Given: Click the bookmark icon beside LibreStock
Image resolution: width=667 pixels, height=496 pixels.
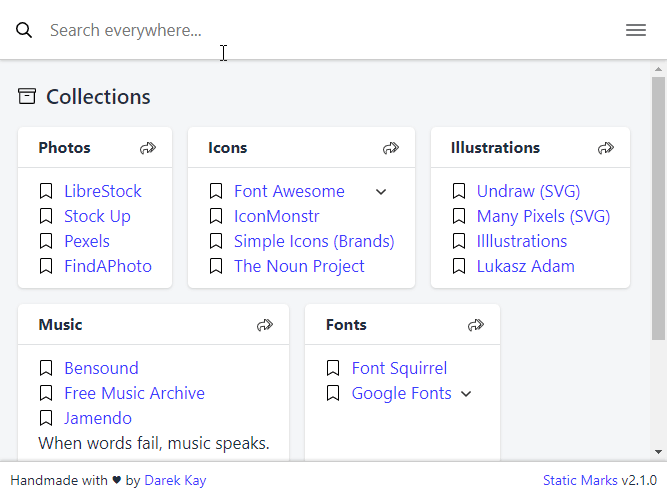Looking at the screenshot, I should [46, 191].
